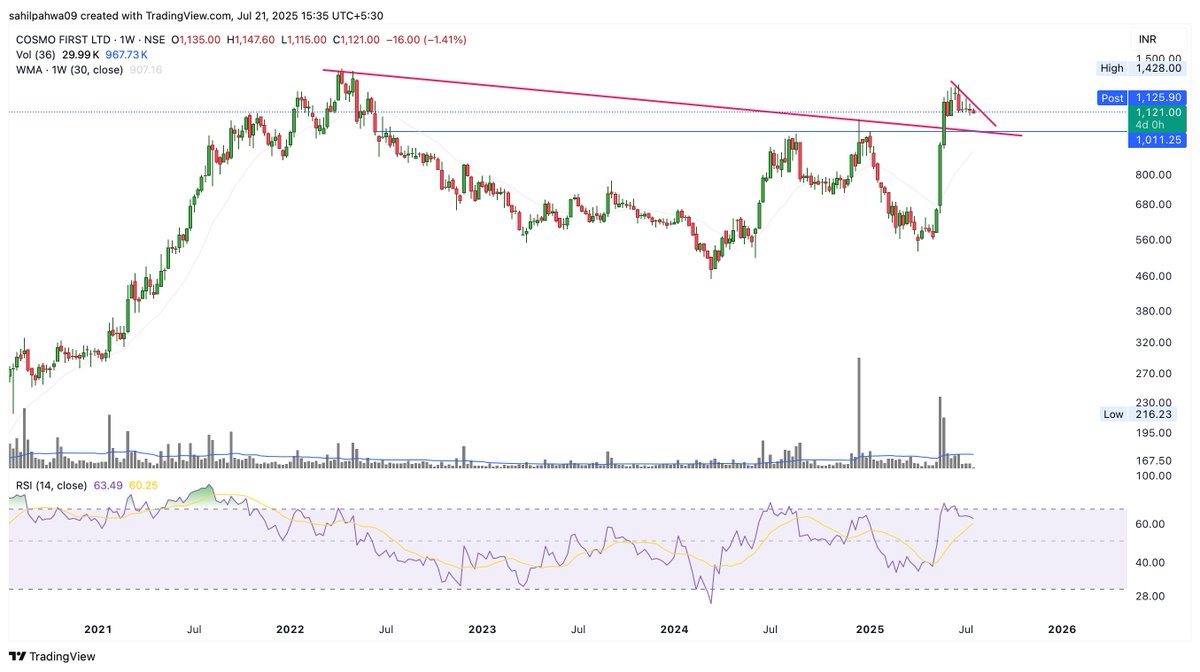Screen dimensions: 1200x672
Task: Click the 2021 year label on time axis
Action: point(97,630)
